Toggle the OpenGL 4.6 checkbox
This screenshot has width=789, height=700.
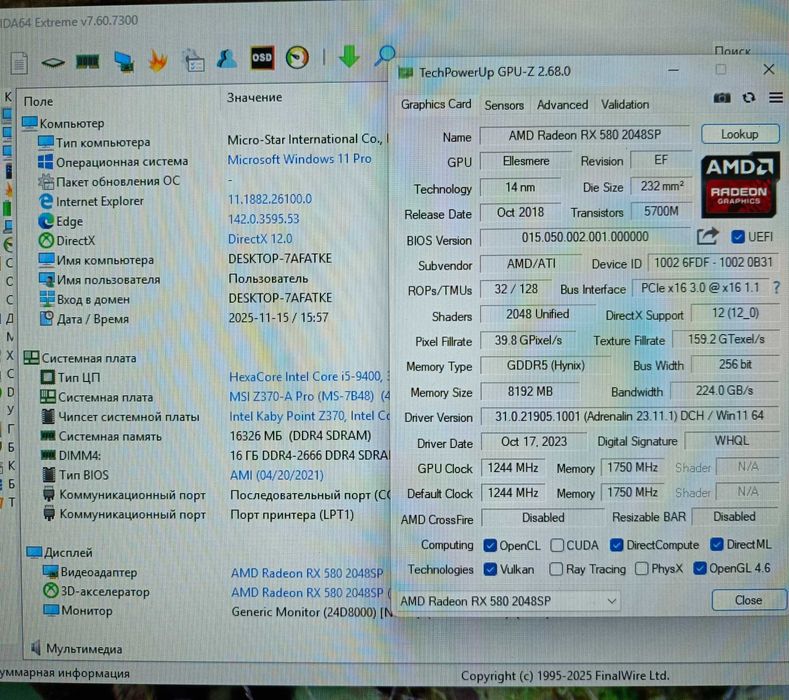(699, 568)
